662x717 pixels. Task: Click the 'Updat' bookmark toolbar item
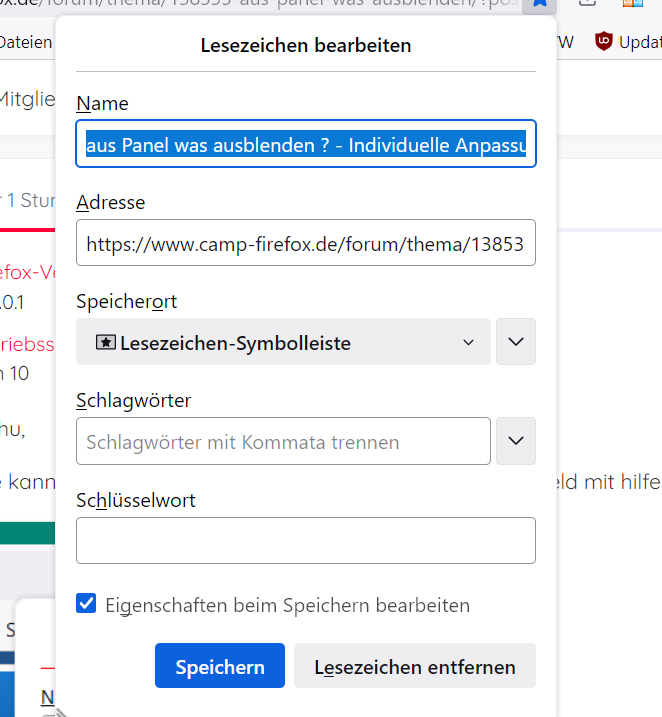tap(638, 42)
